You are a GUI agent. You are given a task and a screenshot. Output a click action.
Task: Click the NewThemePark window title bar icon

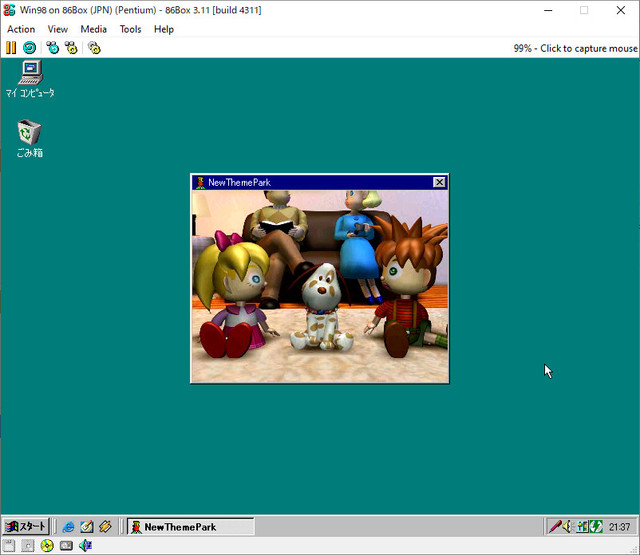pos(200,182)
